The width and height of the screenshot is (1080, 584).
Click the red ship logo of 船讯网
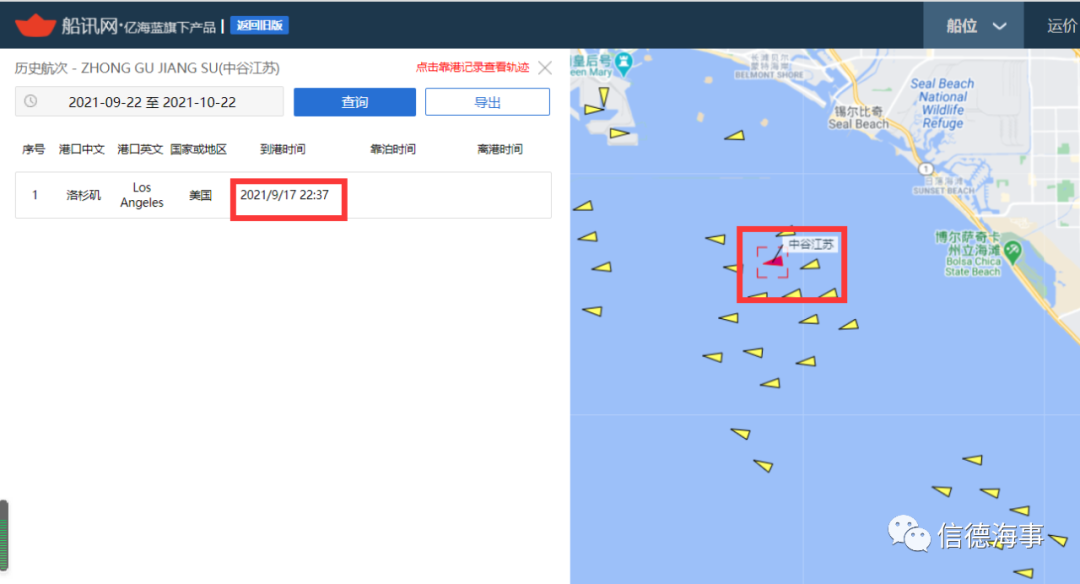click(35, 25)
